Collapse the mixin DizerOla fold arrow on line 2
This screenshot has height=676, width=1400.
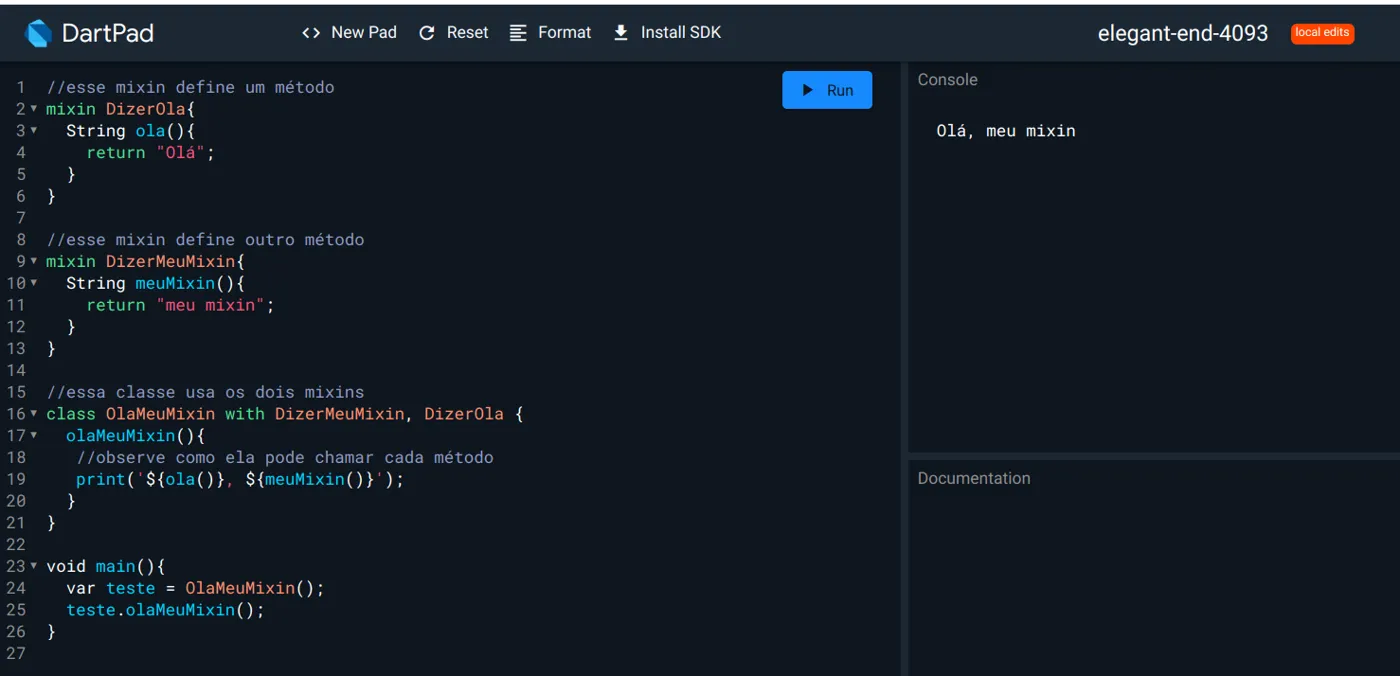pyautogui.click(x=34, y=109)
